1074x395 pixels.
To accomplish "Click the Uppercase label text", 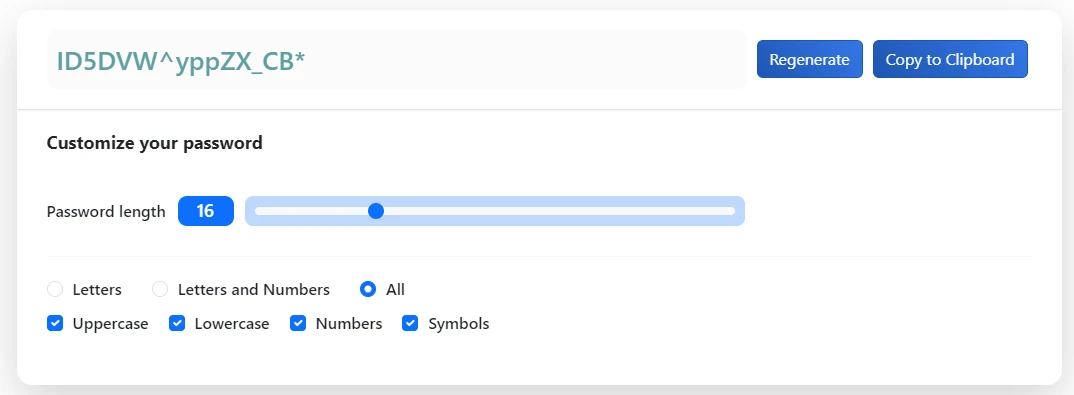I will click(110, 324).
